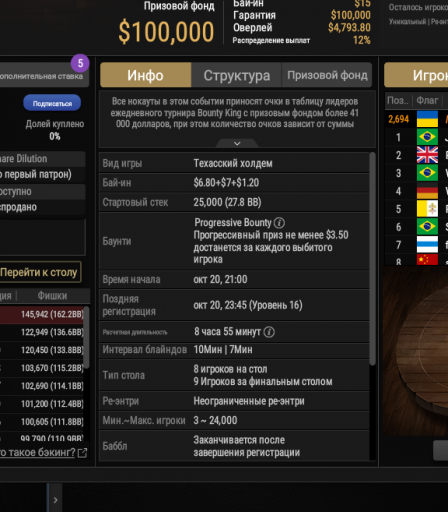This screenshot has width=448, height=512.
Task: Click Brazil flag in rank 3 row
Action: coord(427,173)
